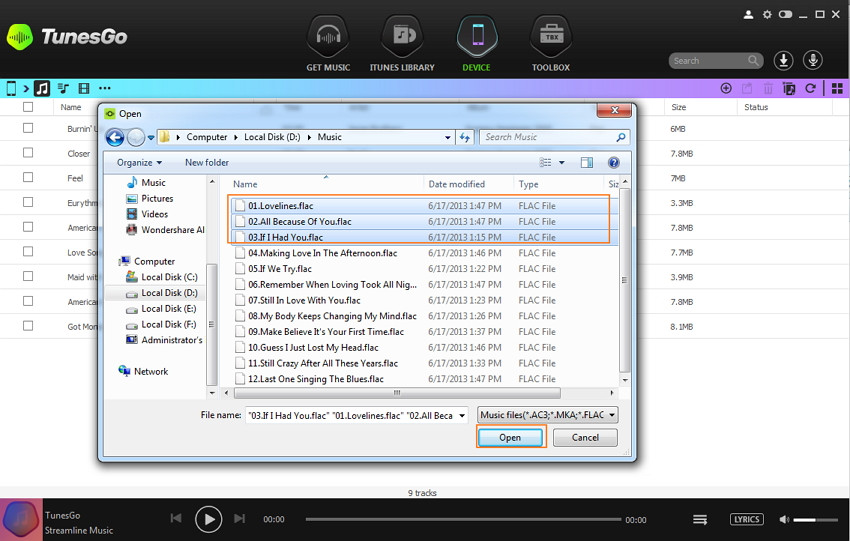
Task: Click the Open button
Action: (510, 437)
